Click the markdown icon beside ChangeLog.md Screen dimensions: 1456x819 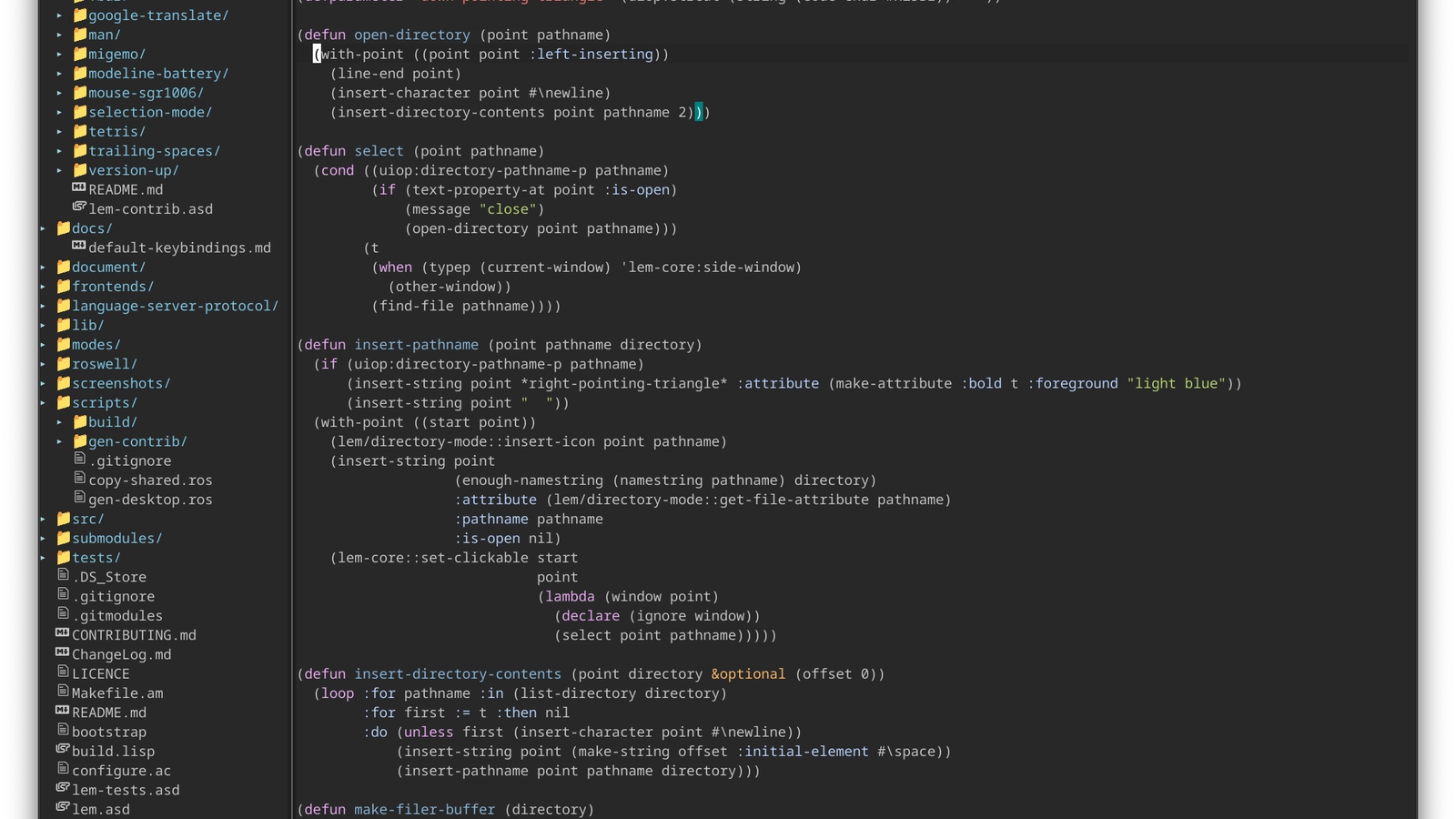[x=62, y=653]
